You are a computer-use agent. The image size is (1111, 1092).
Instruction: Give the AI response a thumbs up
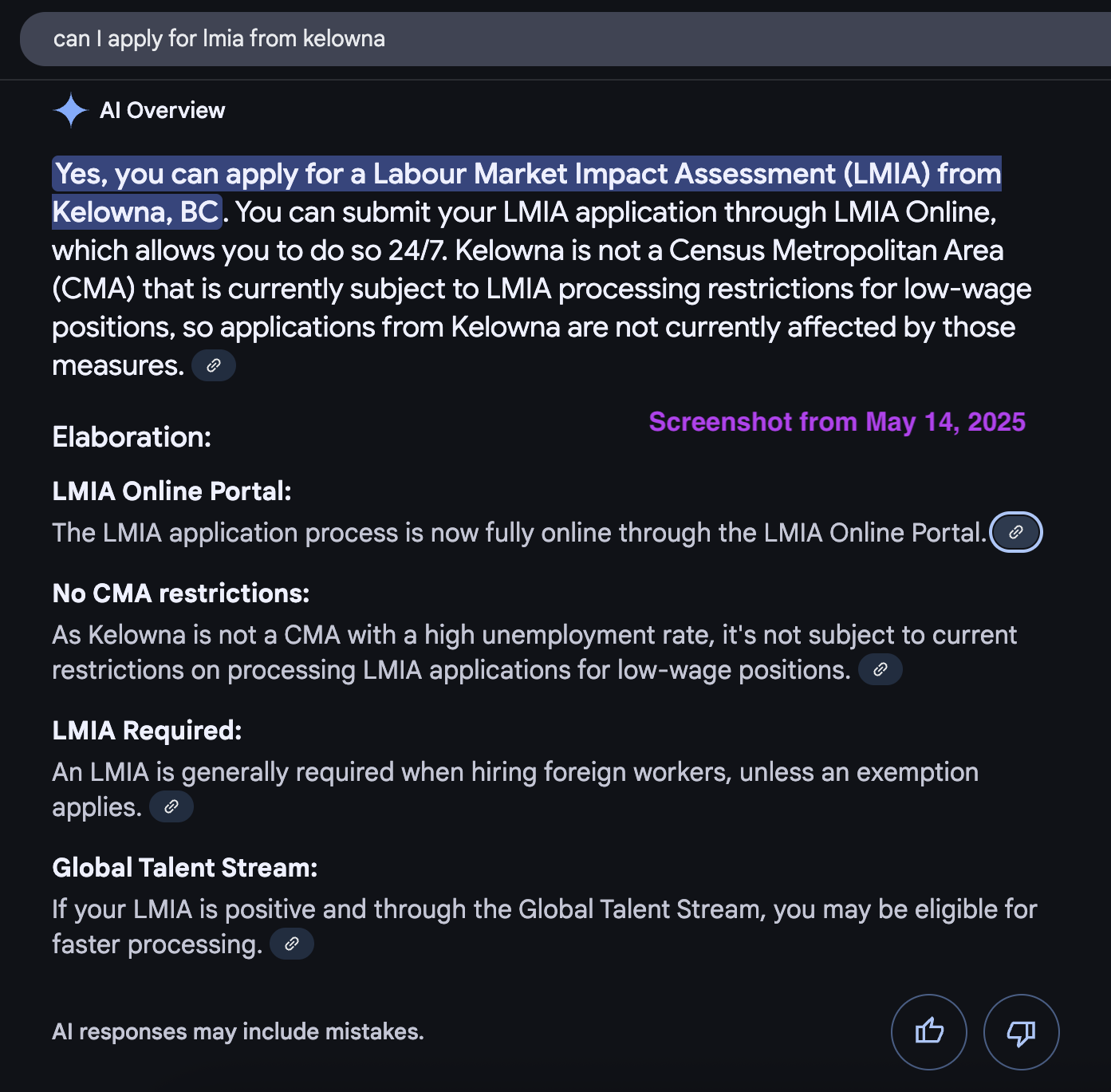coord(929,1031)
